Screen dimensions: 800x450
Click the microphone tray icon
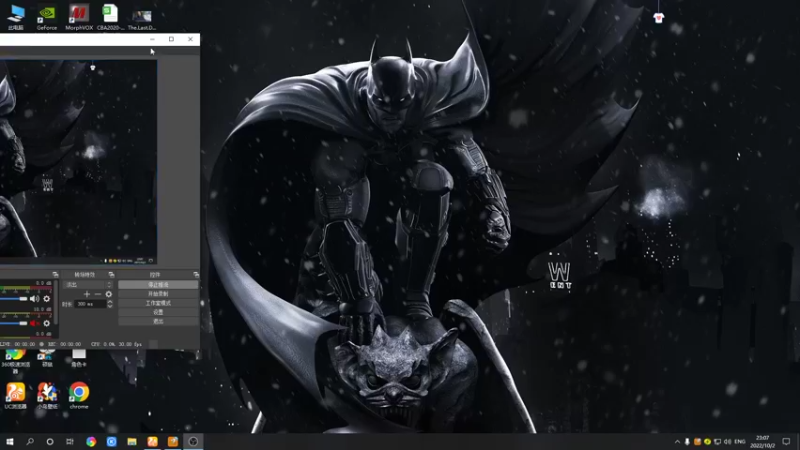coord(687,442)
